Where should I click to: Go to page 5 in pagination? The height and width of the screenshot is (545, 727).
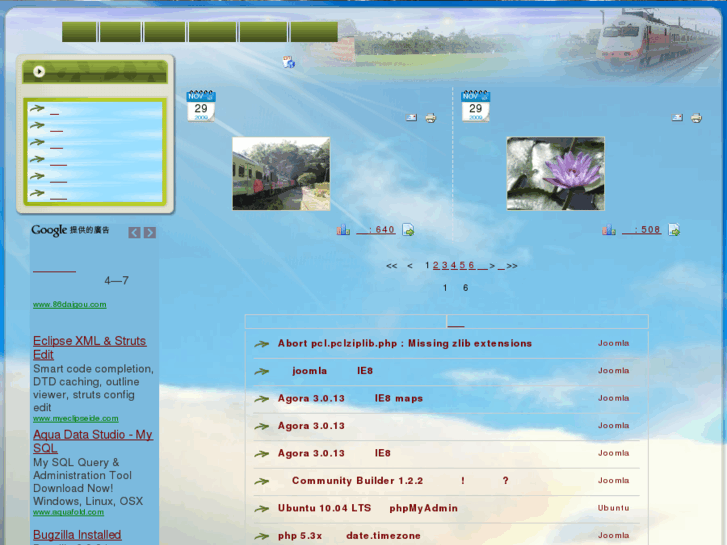coord(462,265)
